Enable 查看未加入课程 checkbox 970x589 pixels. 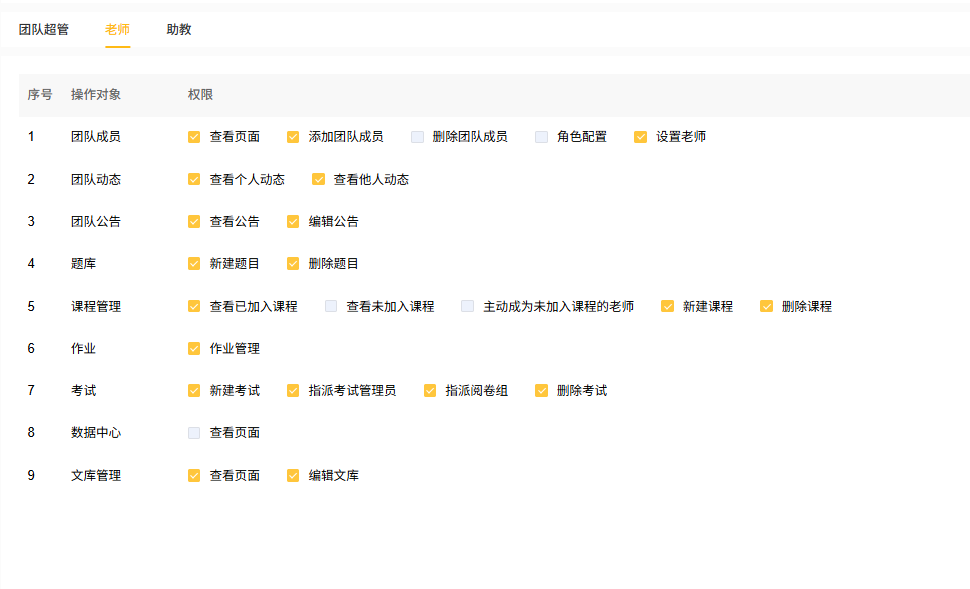click(x=331, y=307)
